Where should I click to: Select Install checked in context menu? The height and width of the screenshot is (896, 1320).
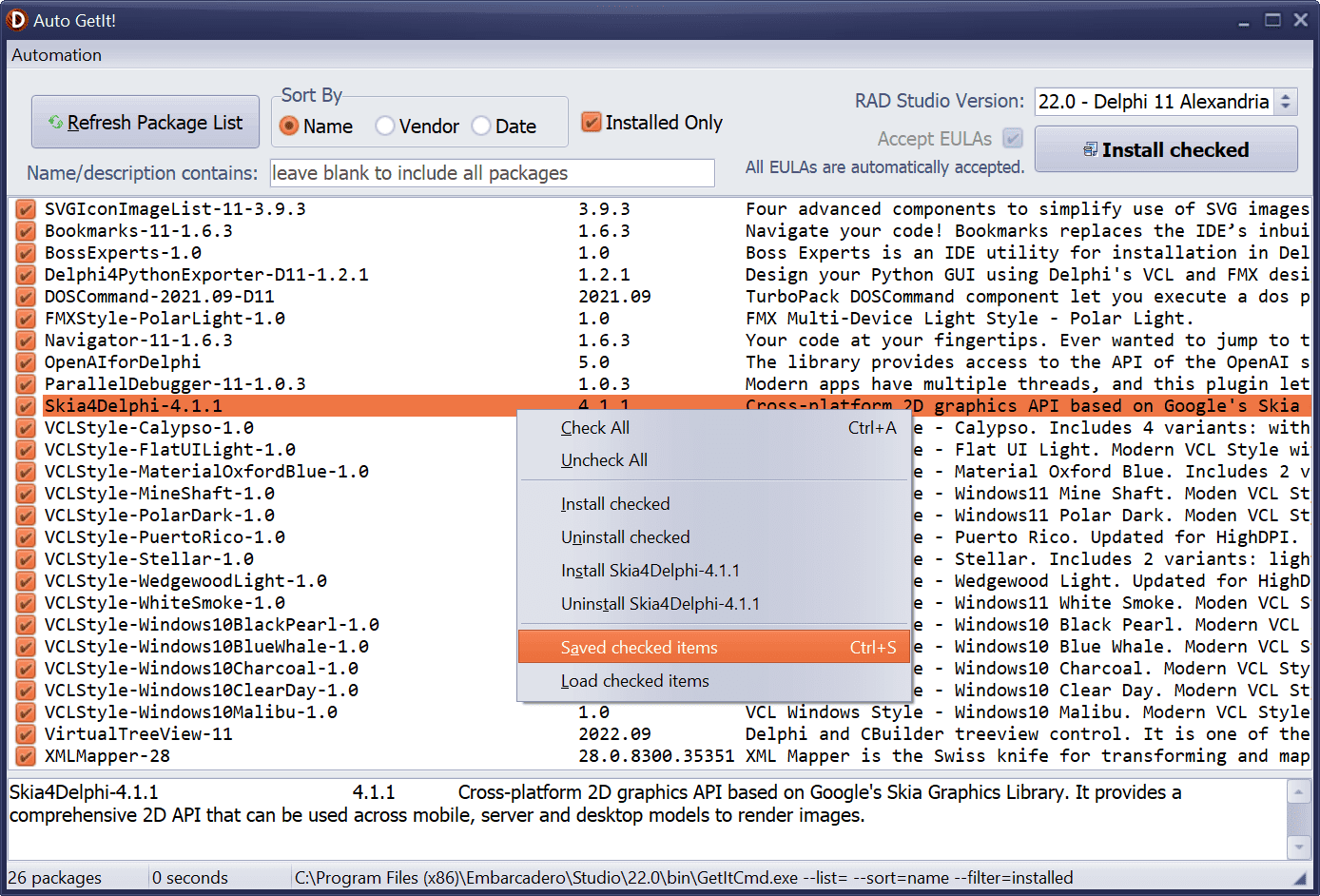click(714, 504)
